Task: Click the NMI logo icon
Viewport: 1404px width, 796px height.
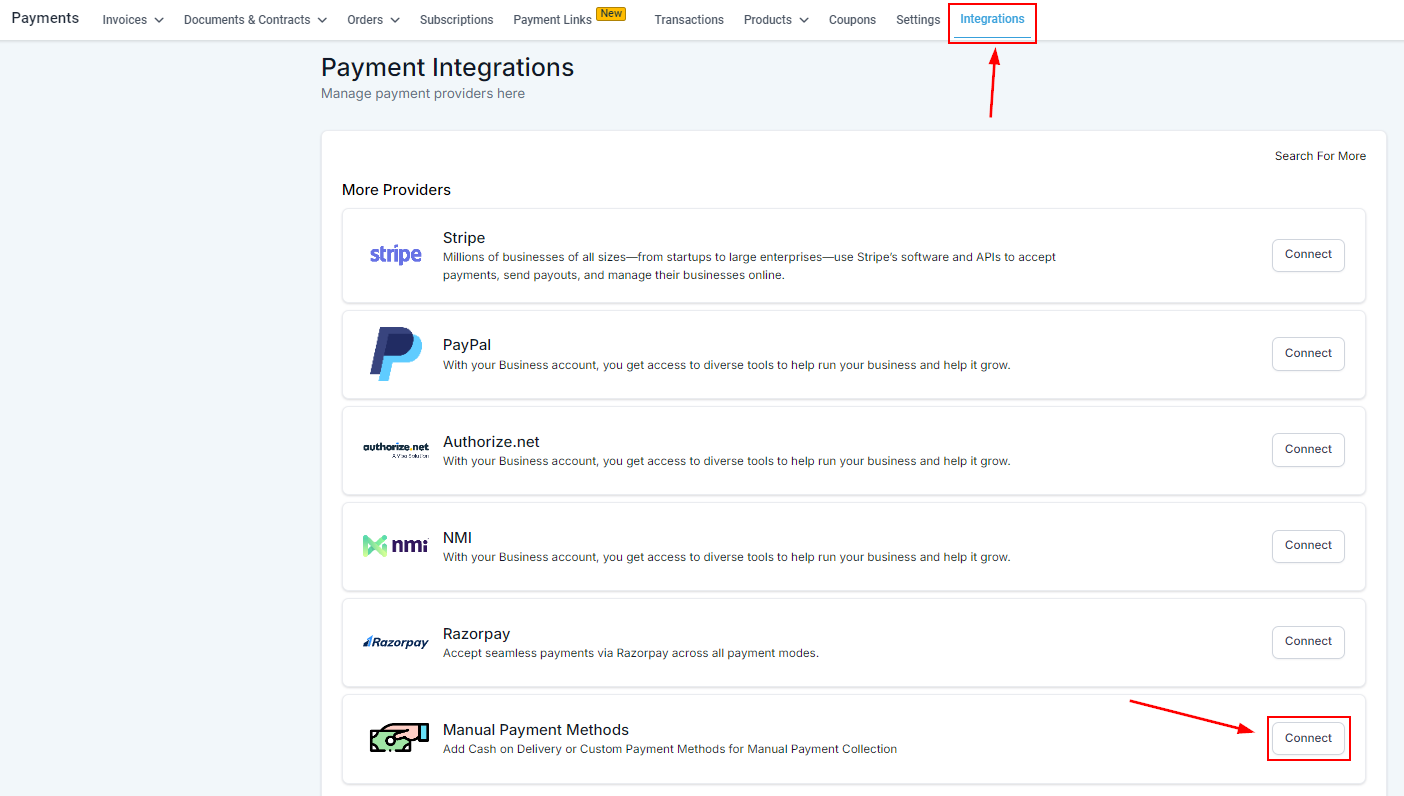Action: click(x=395, y=545)
